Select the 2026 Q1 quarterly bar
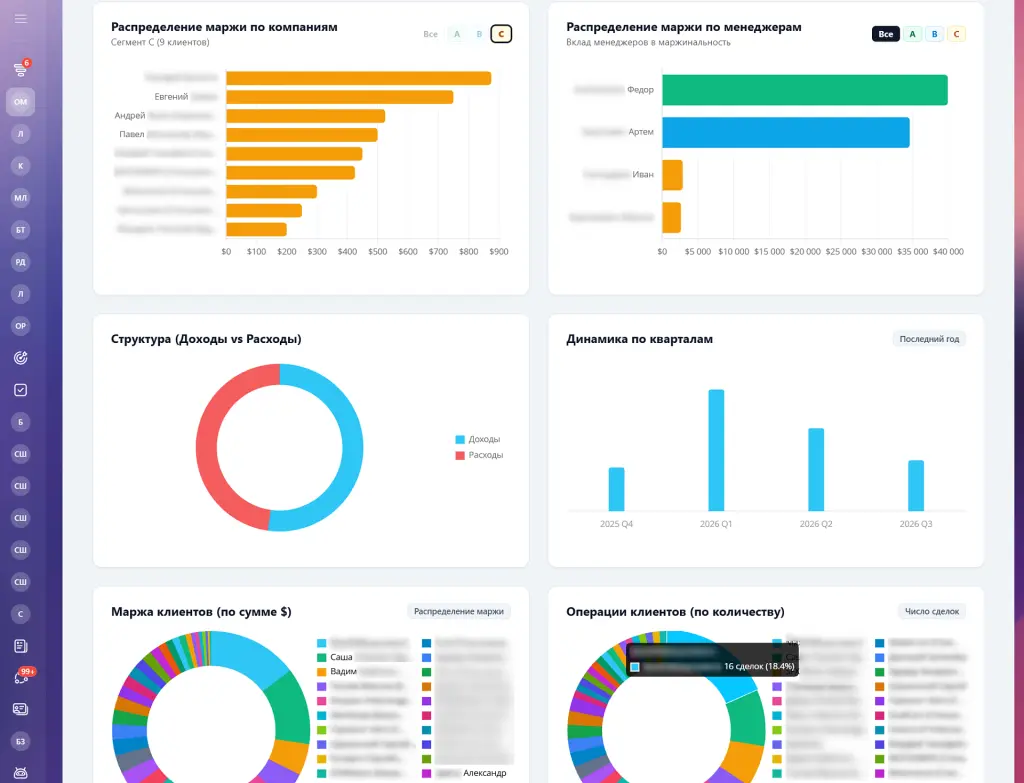Viewport: 1024px width, 783px height. [x=716, y=450]
